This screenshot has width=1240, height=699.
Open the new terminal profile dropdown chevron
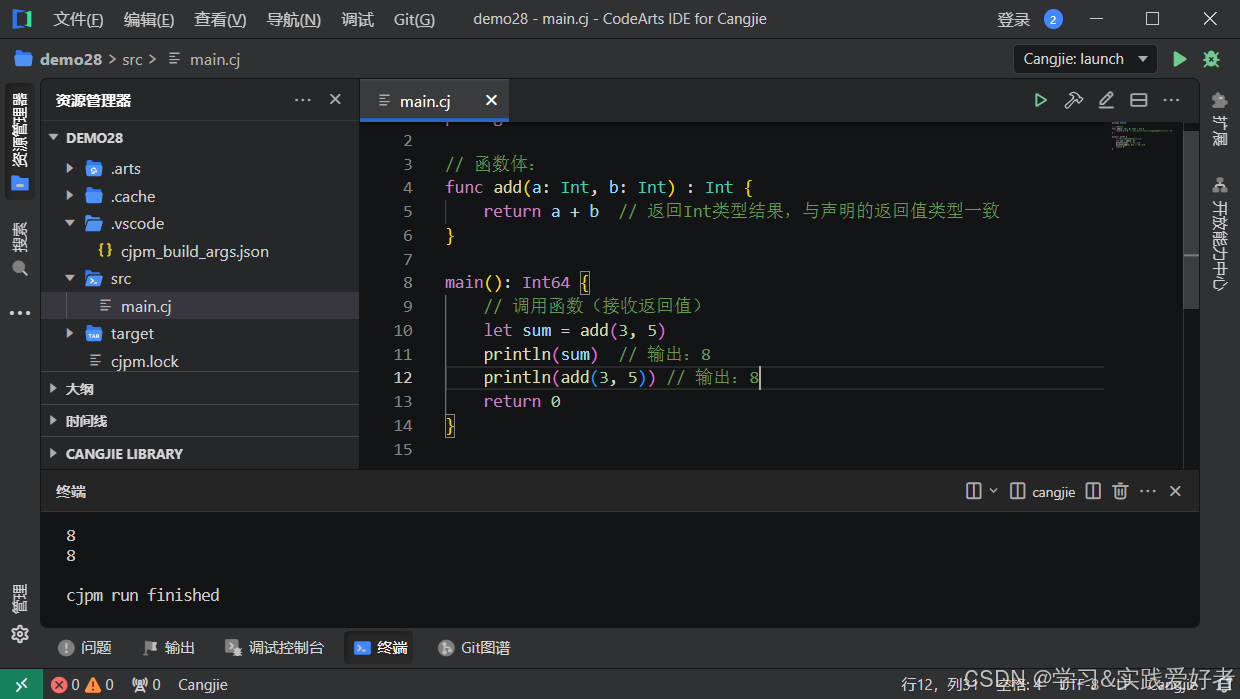coord(993,491)
